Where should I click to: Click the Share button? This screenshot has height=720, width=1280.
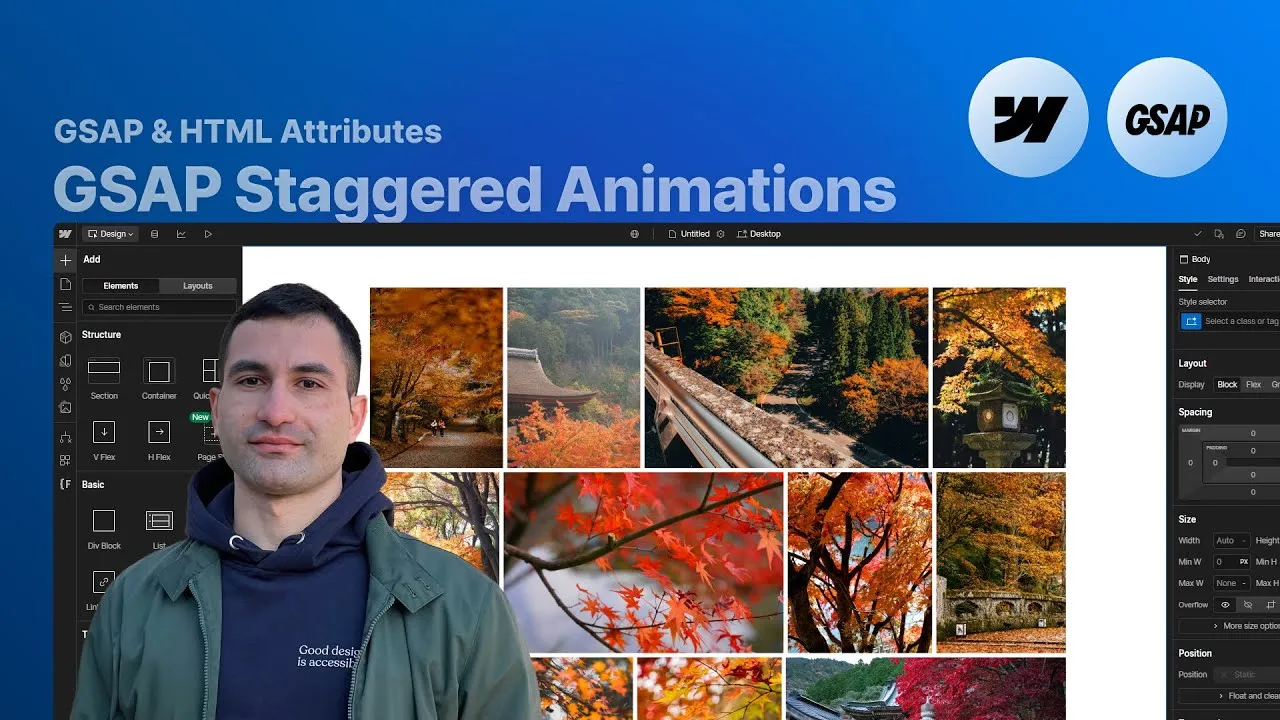tap(1268, 234)
